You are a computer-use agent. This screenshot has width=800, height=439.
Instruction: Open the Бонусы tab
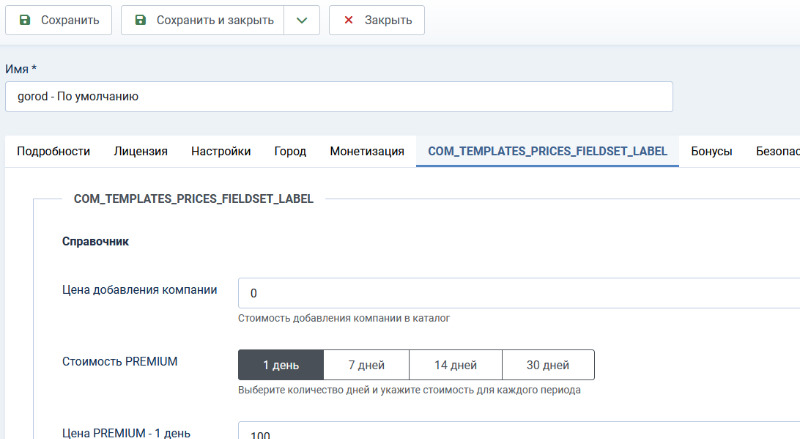point(711,151)
